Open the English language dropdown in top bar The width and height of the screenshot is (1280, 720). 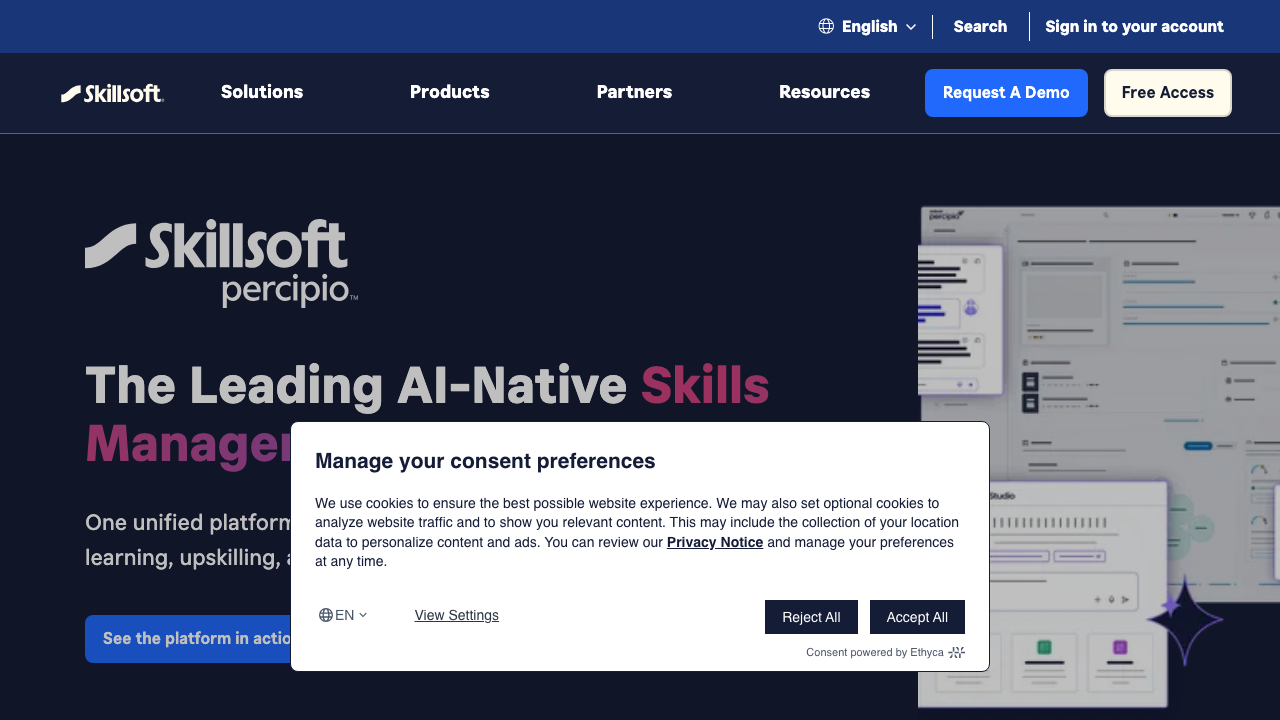tap(867, 26)
